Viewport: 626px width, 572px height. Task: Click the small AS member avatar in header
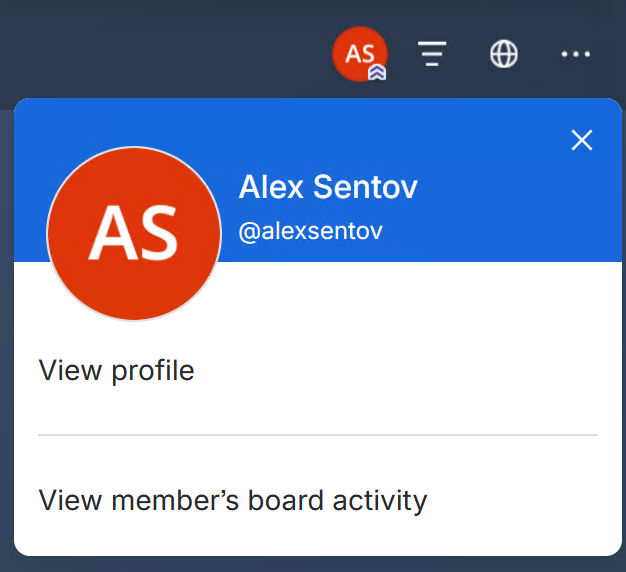point(360,54)
